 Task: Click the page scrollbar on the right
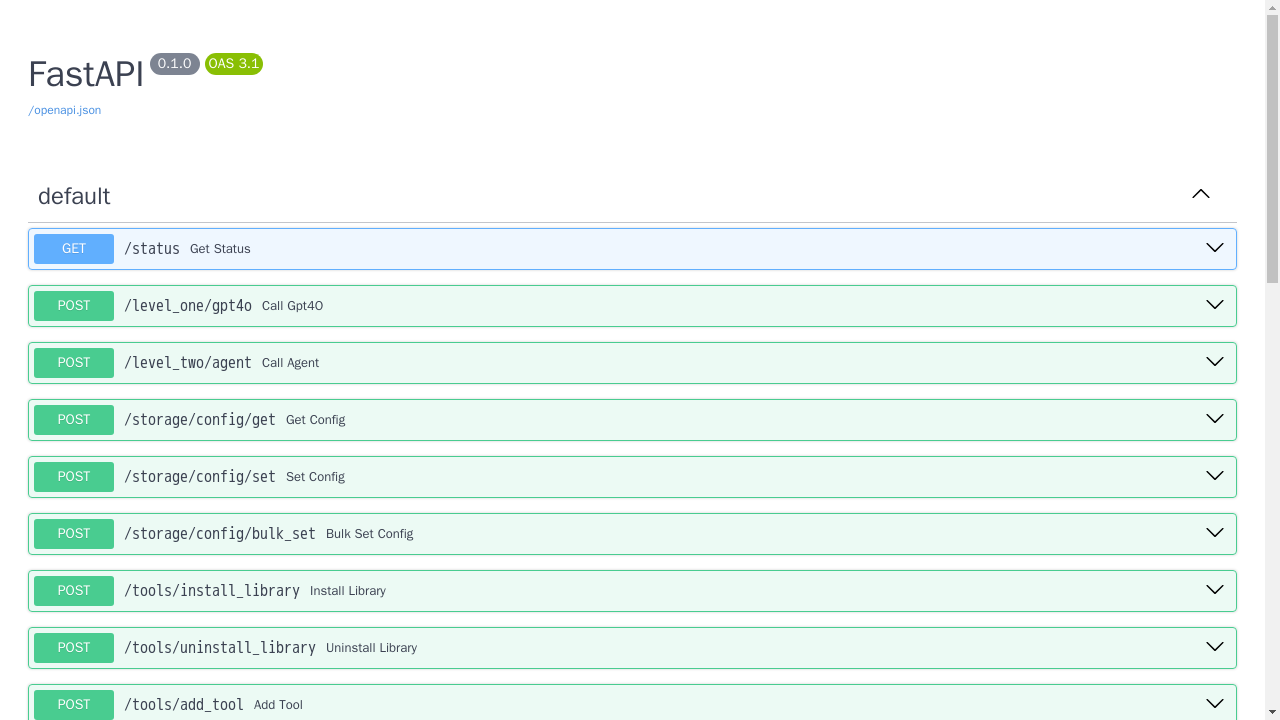click(1272, 150)
